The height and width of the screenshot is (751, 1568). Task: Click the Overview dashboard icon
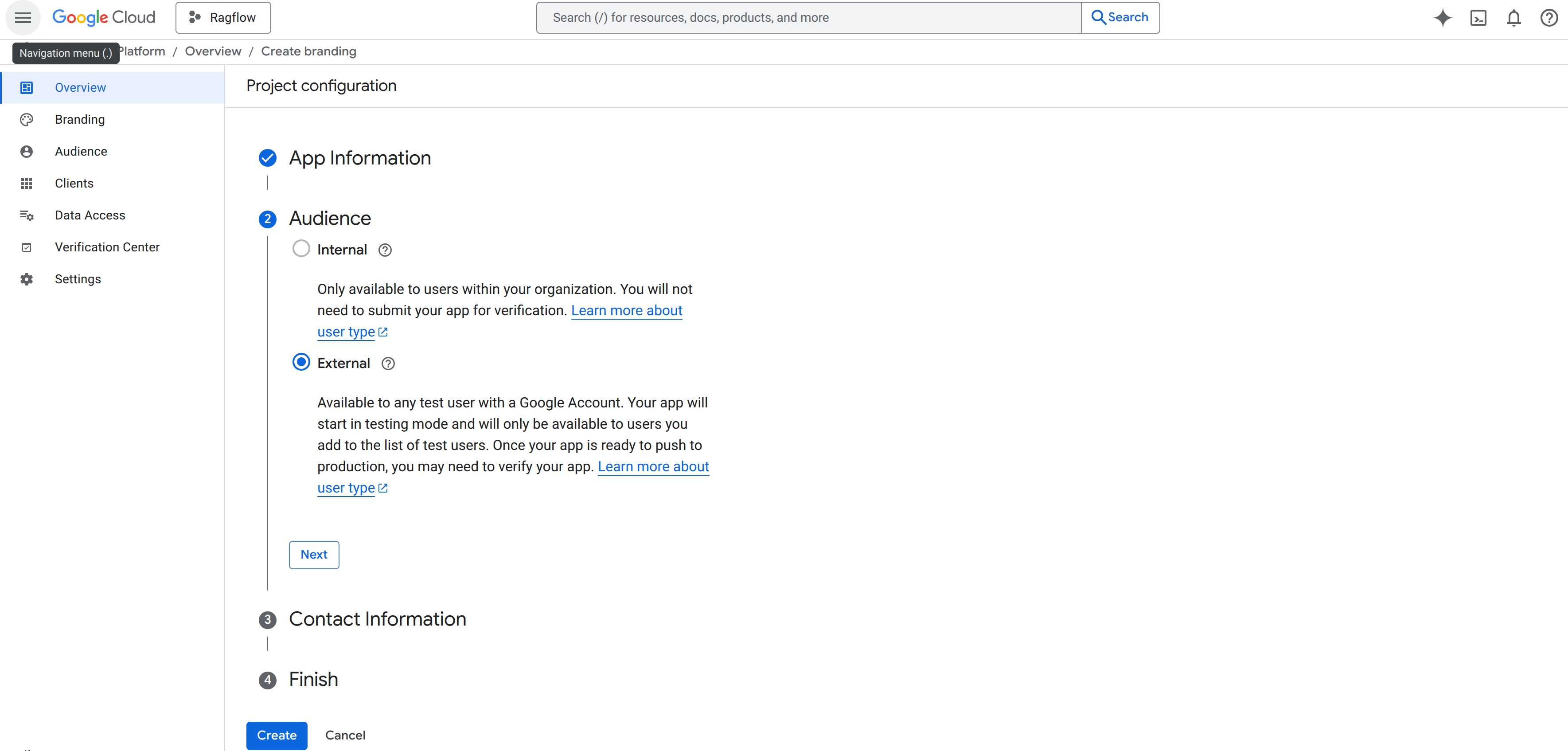point(26,88)
